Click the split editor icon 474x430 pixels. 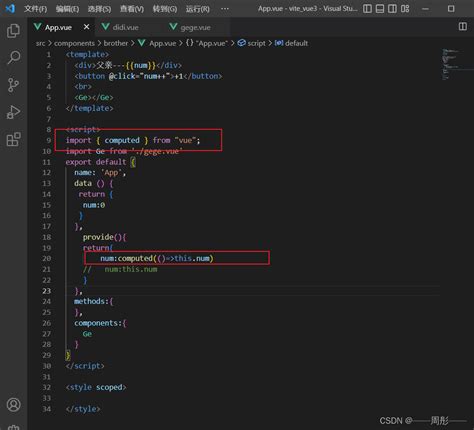click(x=463, y=26)
